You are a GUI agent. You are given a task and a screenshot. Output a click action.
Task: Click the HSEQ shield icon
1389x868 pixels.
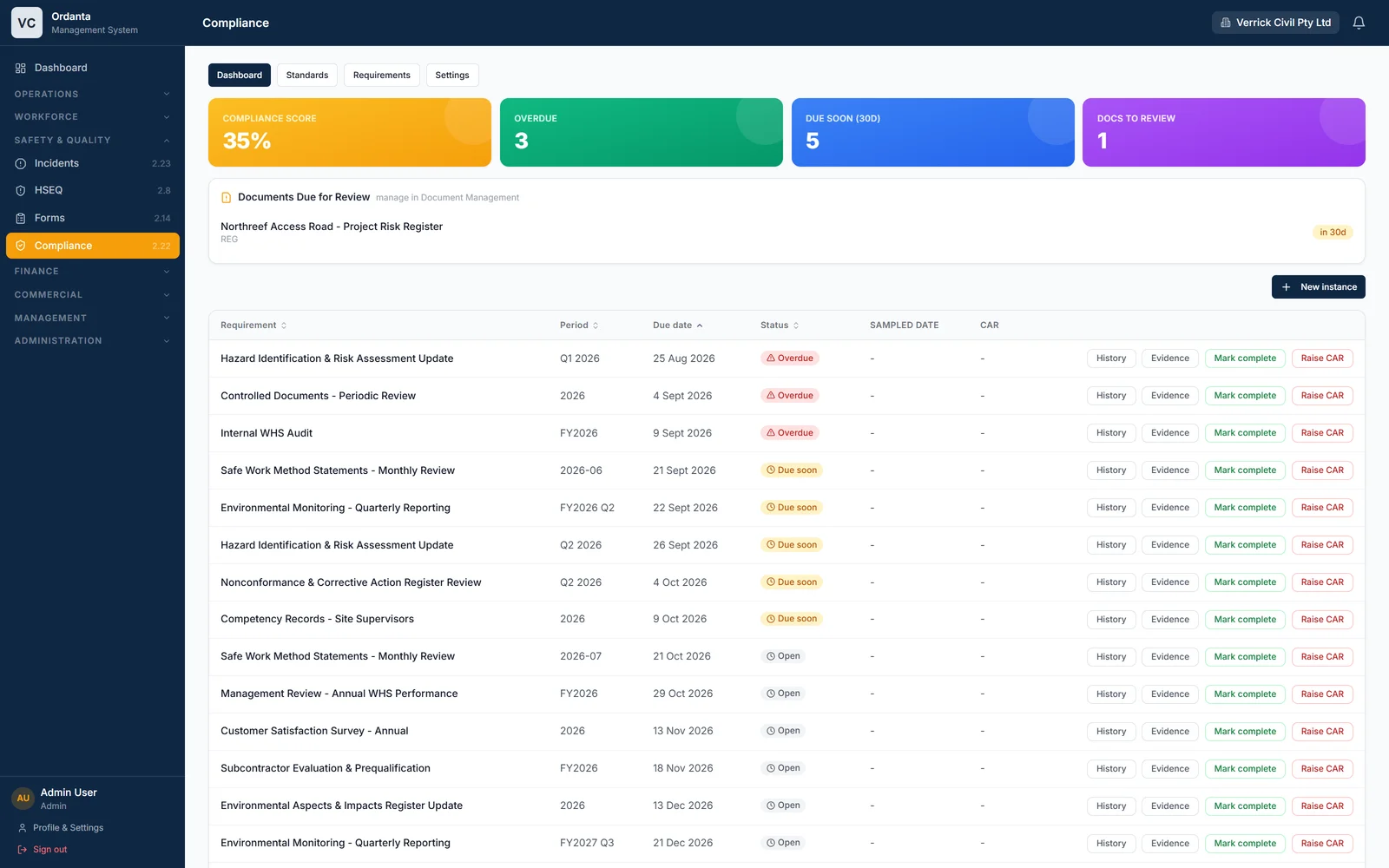coord(21,190)
